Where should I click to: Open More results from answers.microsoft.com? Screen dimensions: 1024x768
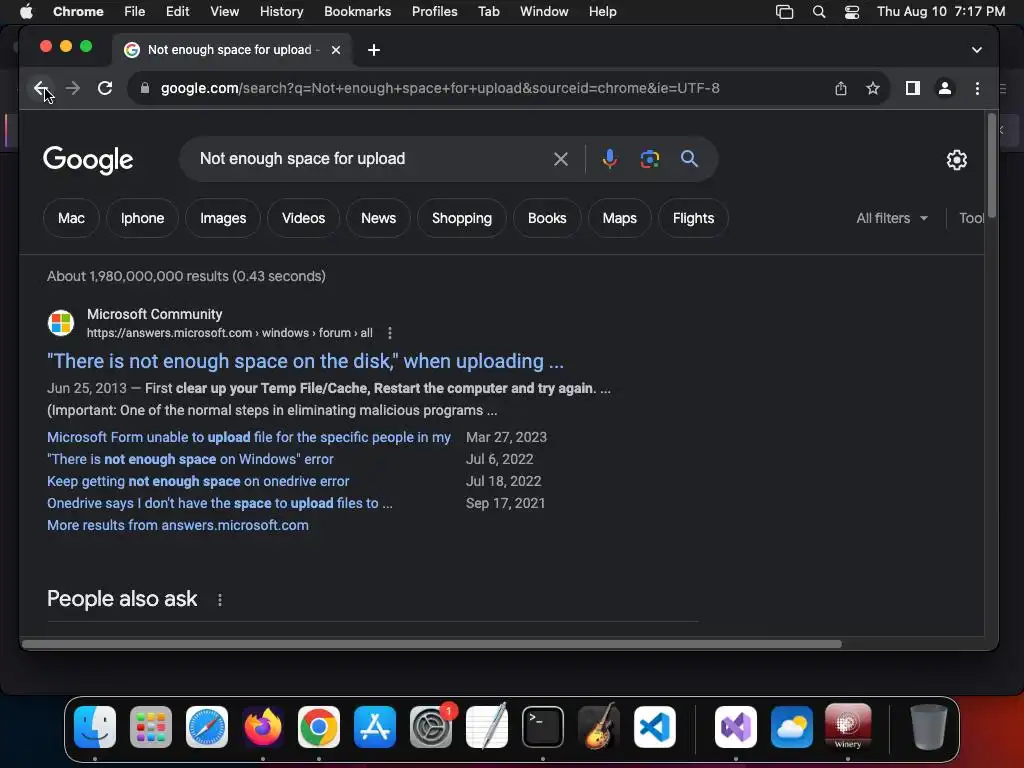click(178, 525)
